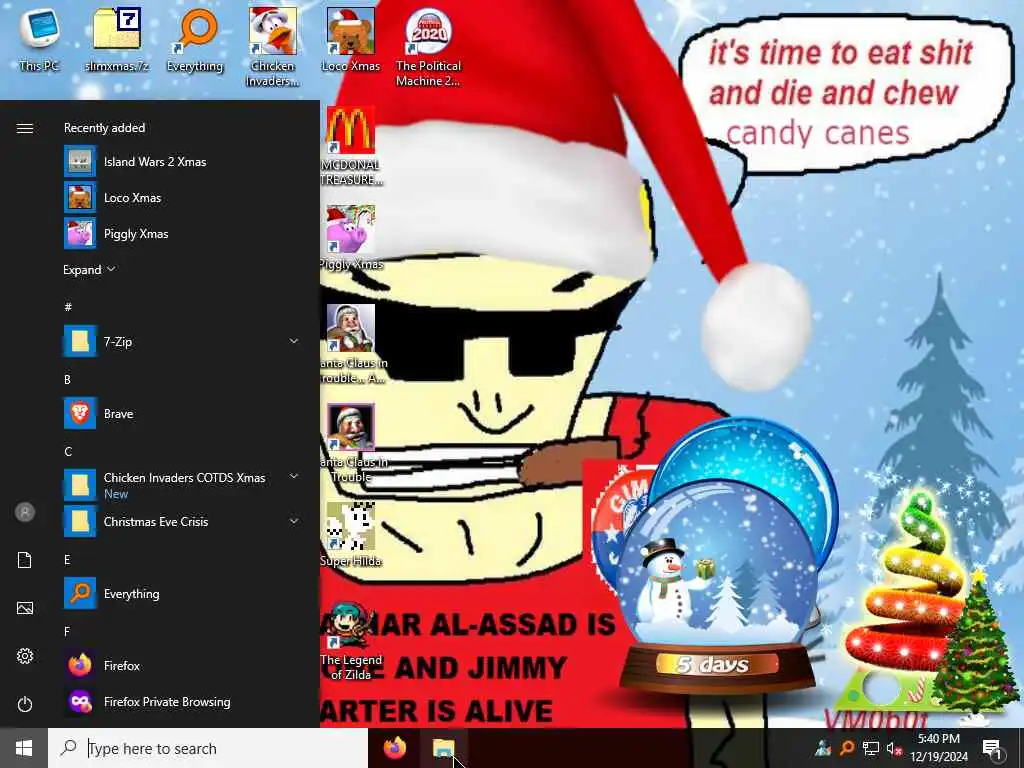Open Documents from Start sidebar
Screen dimensions: 1024x768
[x=25, y=560]
